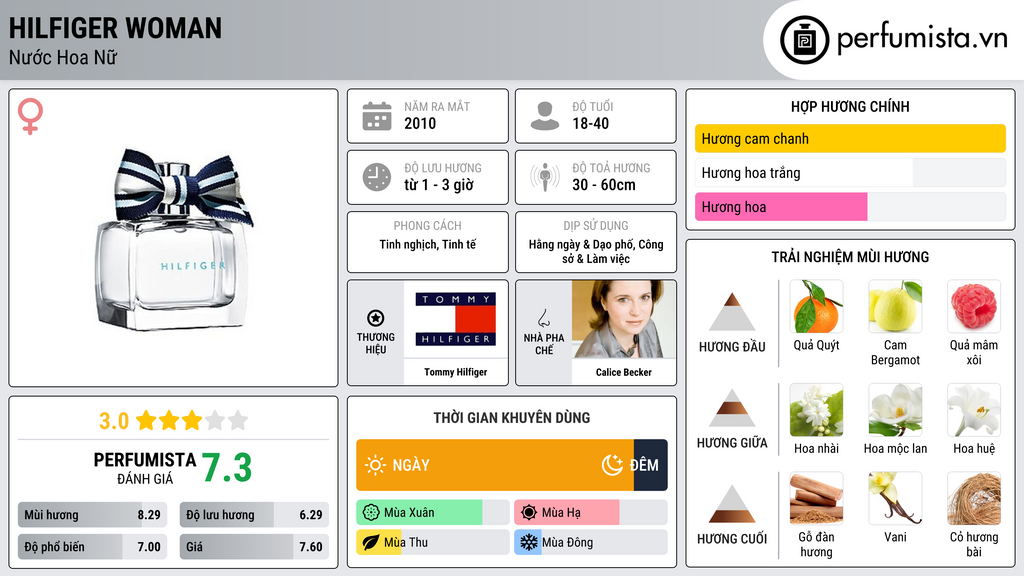
Task: Click the Calice Becker name label
Action: click(x=624, y=372)
